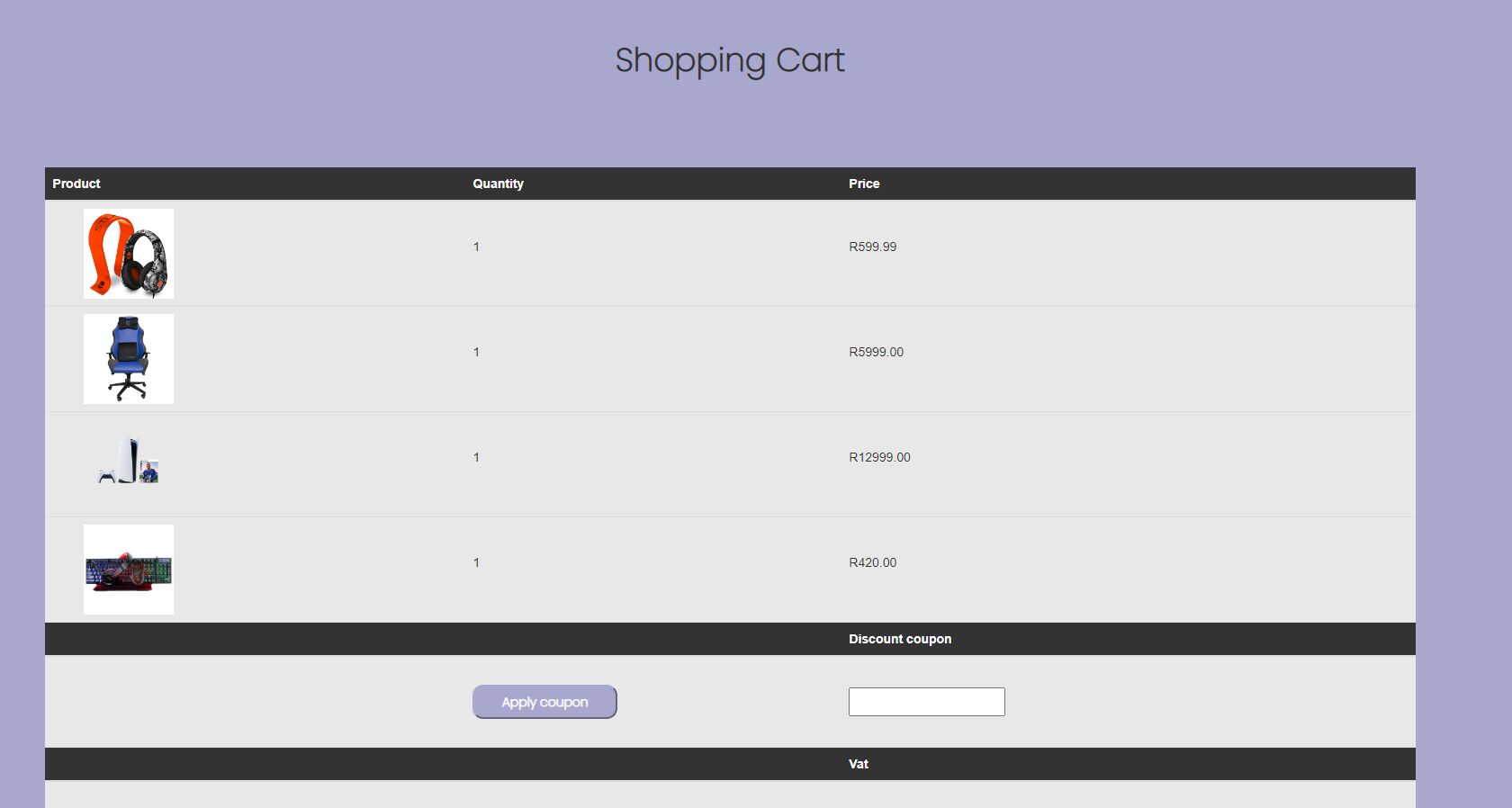Select the PlayStation console product image
The height and width of the screenshot is (808, 1512).
click(x=129, y=462)
